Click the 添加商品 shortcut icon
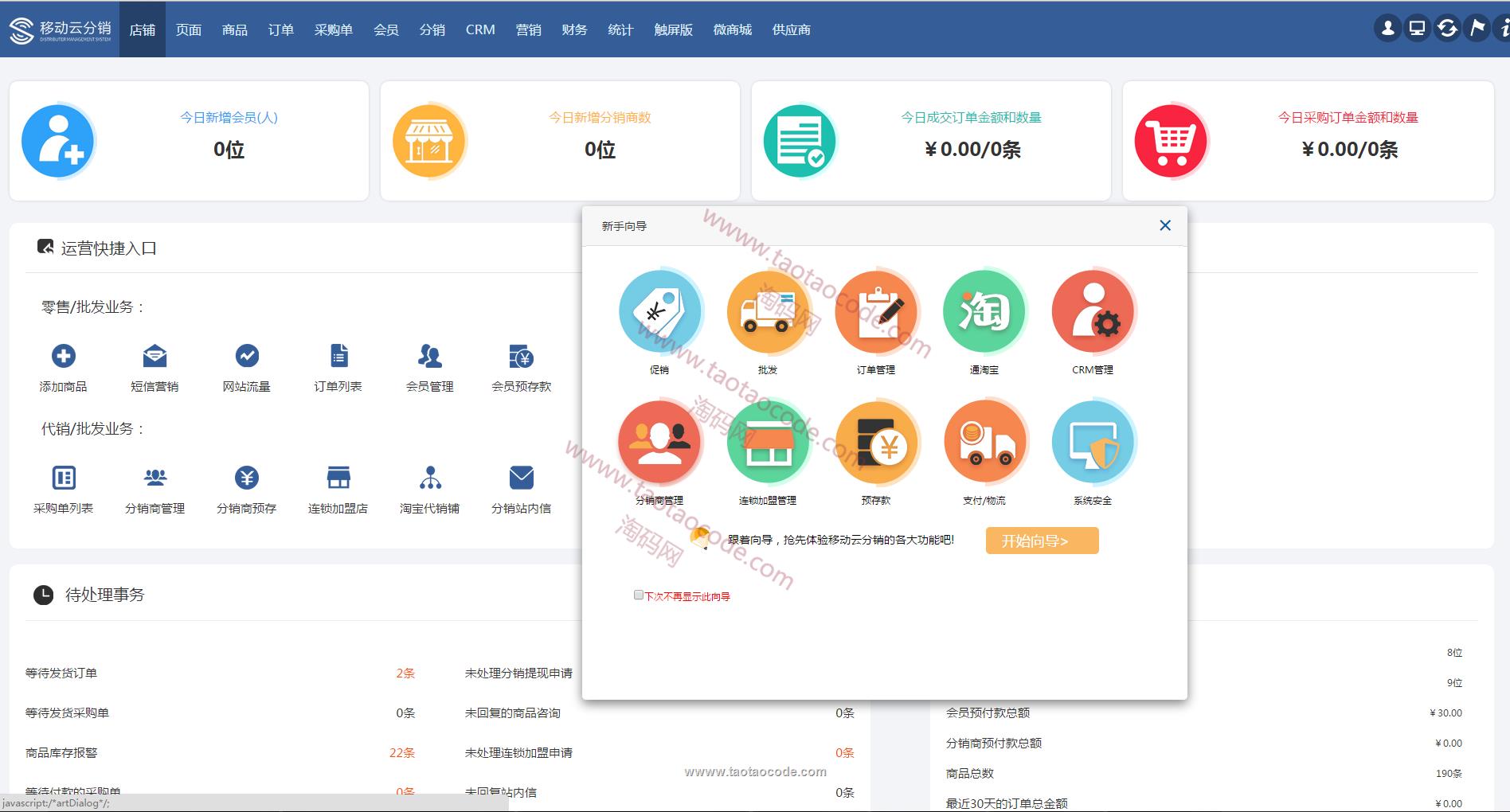Screen dimensions: 1510x812 (64, 356)
